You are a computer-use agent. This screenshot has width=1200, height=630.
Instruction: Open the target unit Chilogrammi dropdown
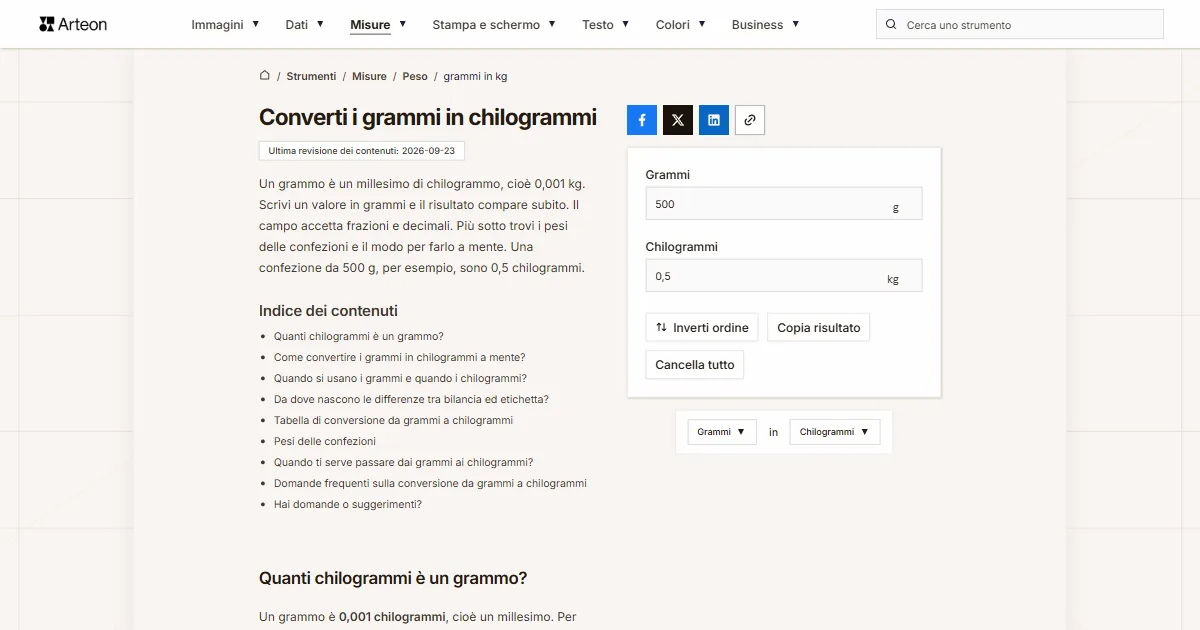[835, 432]
